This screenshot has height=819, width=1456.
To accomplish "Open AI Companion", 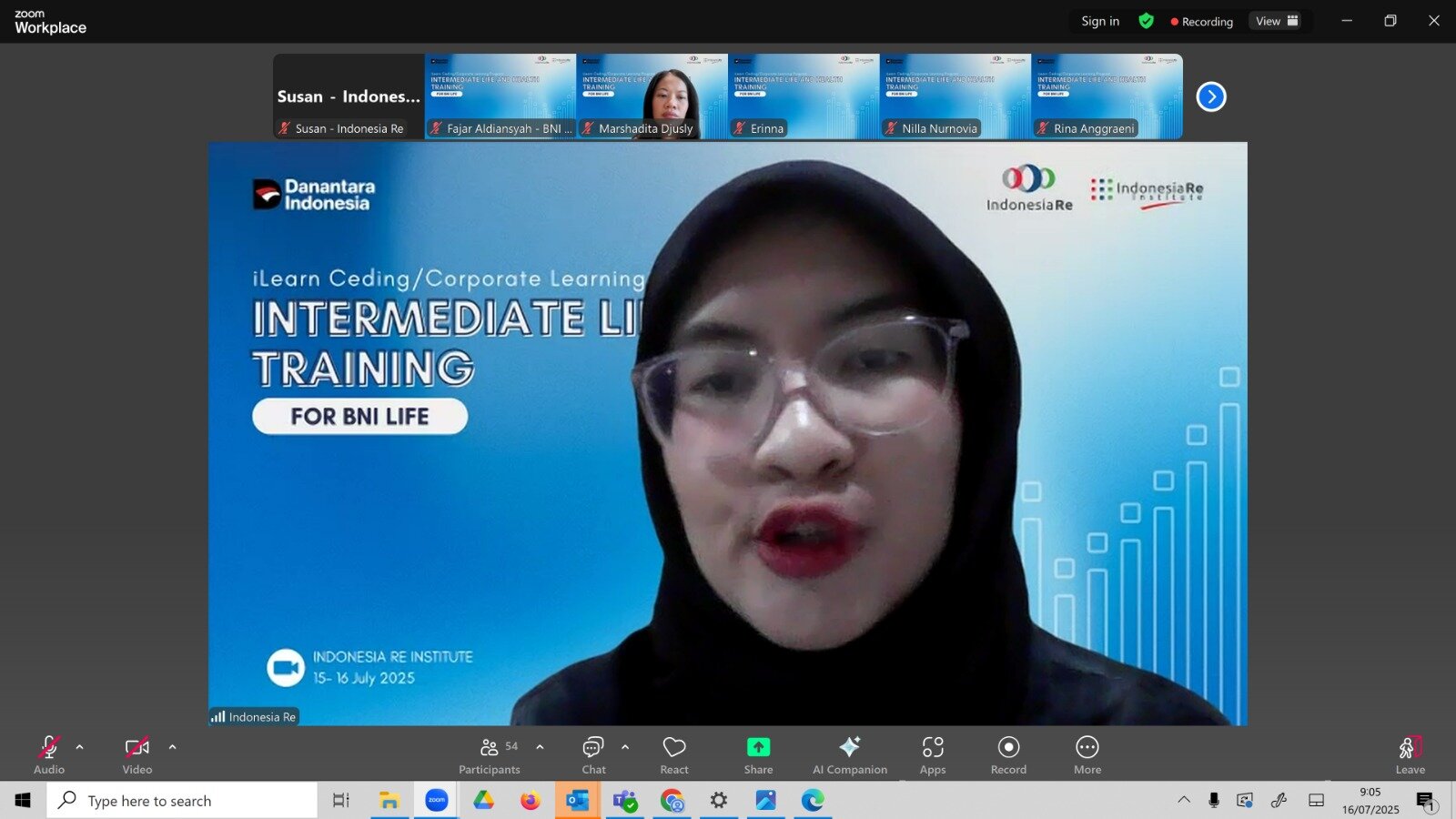I will (x=850, y=755).
